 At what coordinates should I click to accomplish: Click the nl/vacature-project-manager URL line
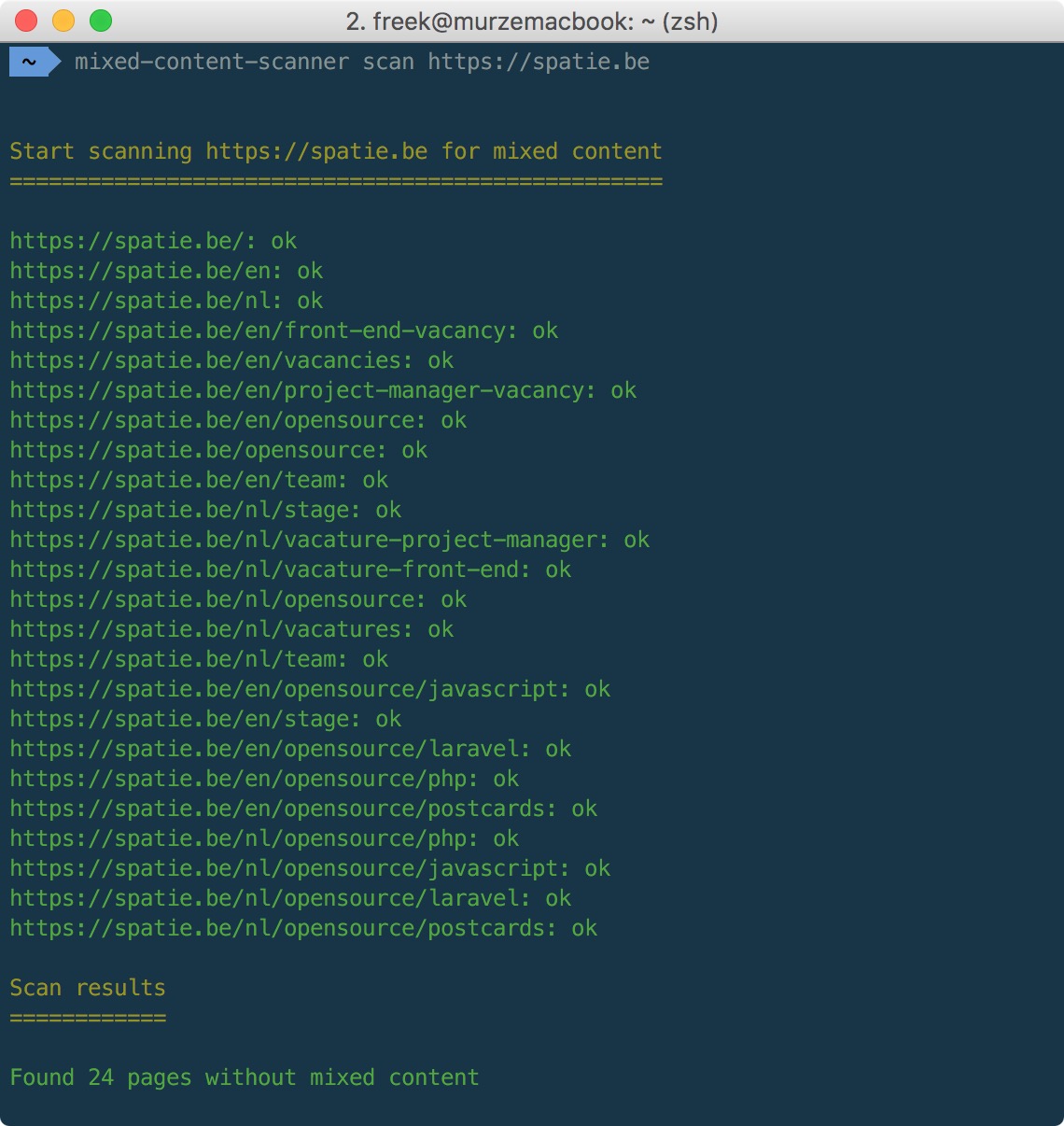pyautogui.click(x=329, y=540)
